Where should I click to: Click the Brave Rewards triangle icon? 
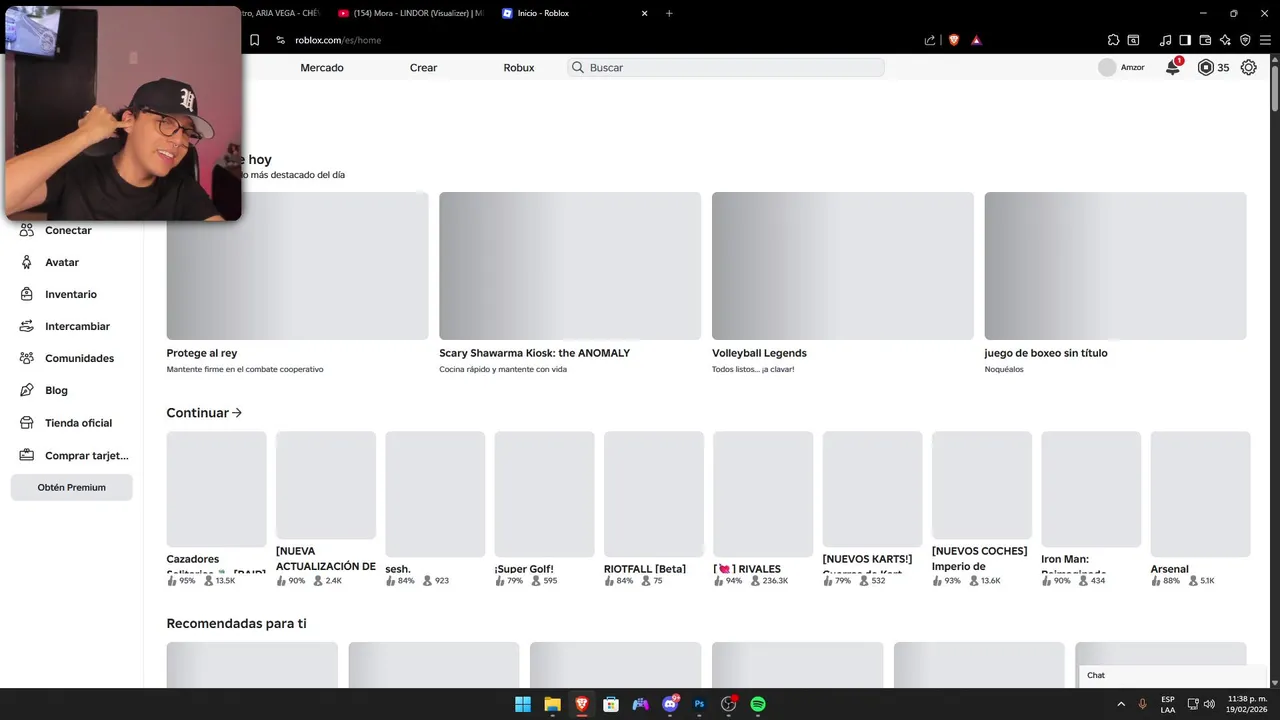click(x=976, y=40)
